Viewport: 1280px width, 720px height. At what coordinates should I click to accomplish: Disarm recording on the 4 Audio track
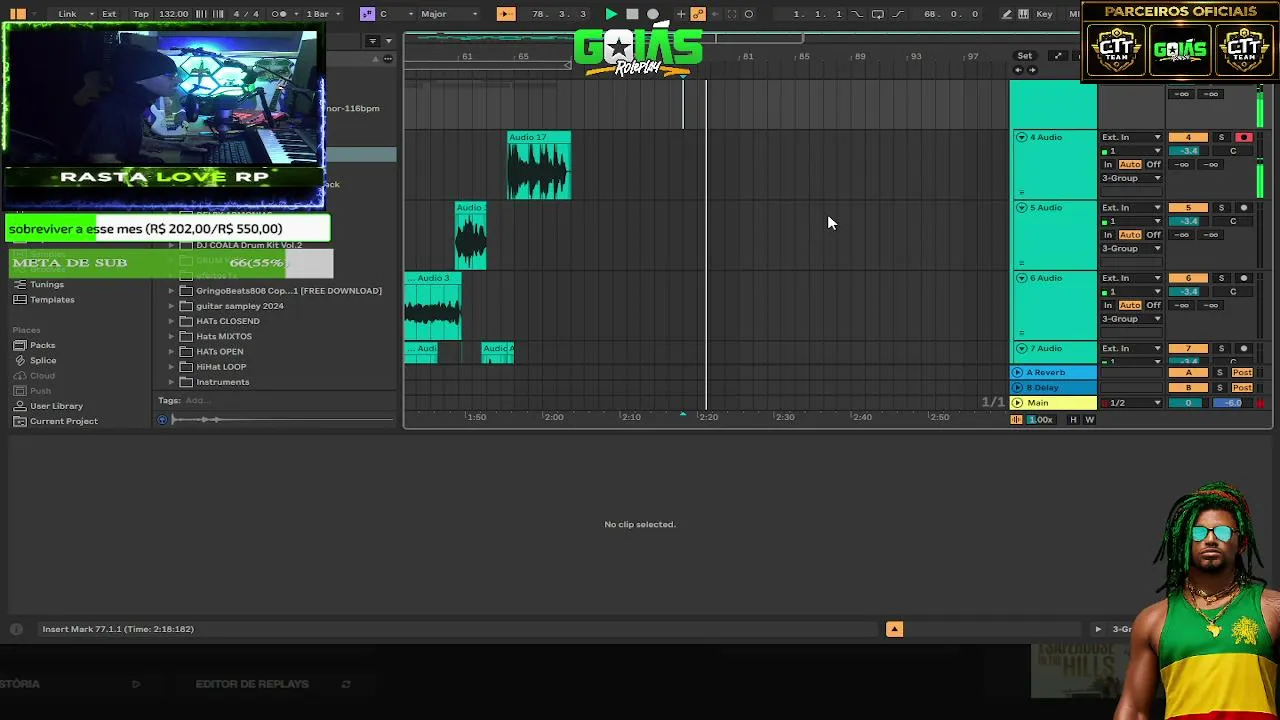[1244, 137]
